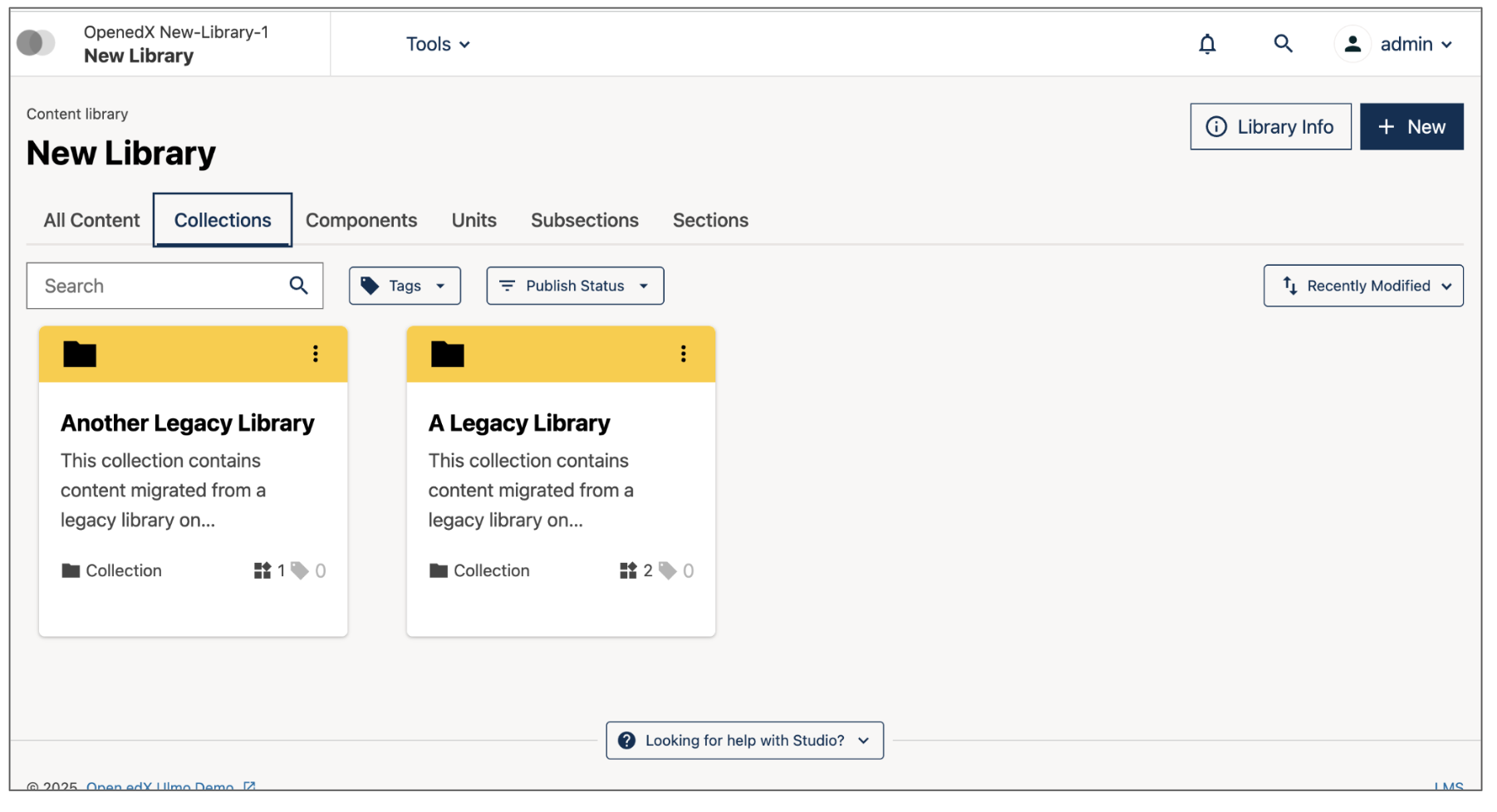Open the kebab menu on Another Legacy Library card

coord(316,354)
